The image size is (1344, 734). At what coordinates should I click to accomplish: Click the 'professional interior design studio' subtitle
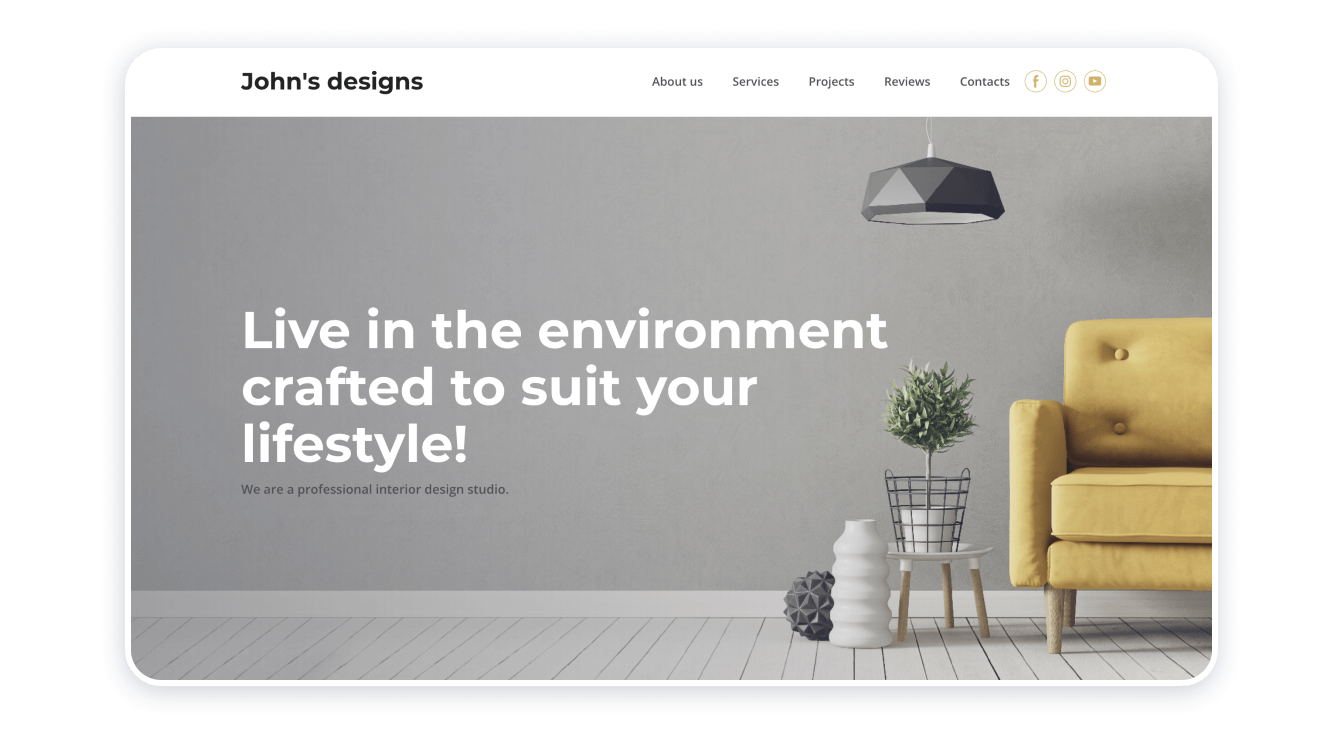[x=375, y=490]
